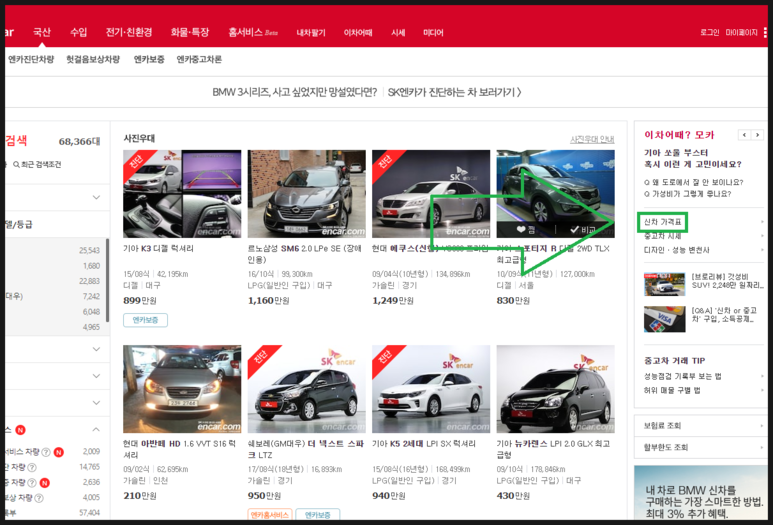Open 신차 가격표 link
This screenshot has width=773, height=525.
(663, 222)
